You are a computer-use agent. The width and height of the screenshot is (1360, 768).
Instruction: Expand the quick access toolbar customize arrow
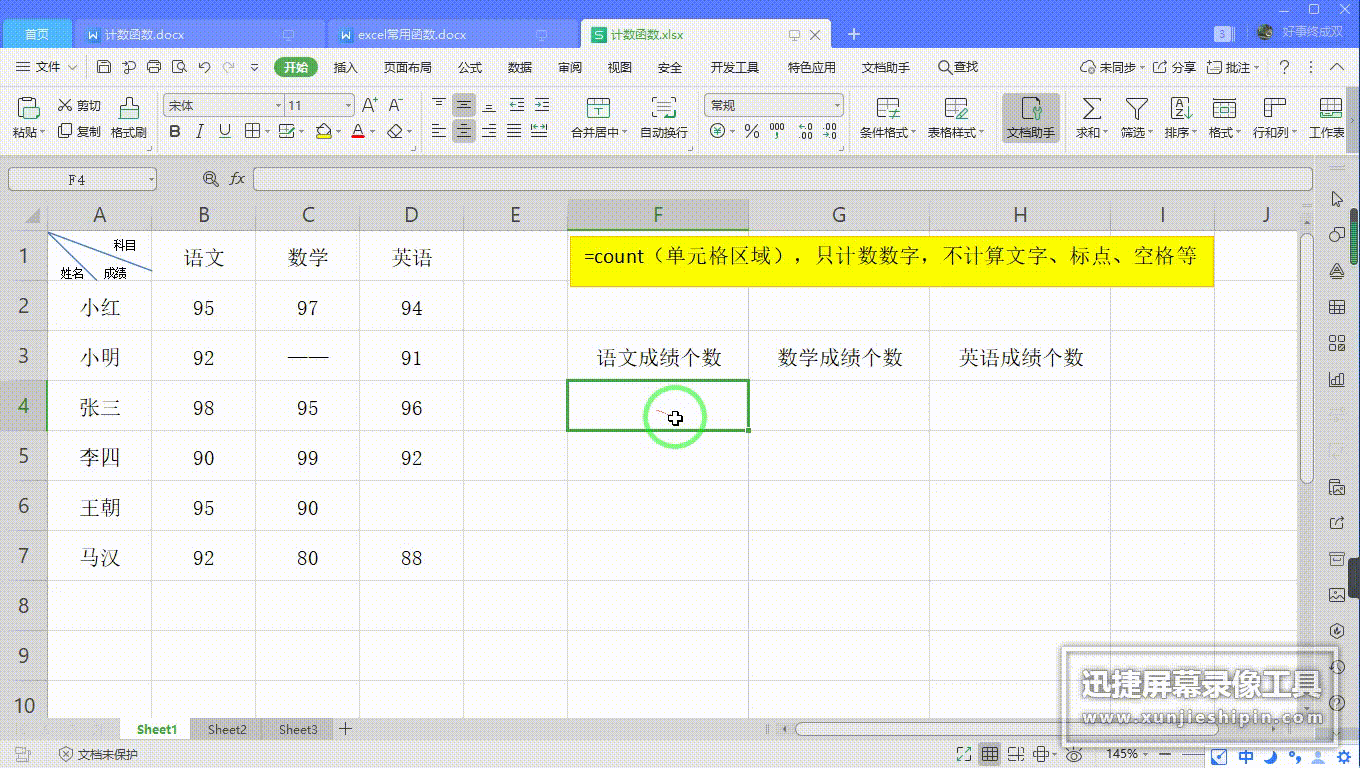point(254,67)
